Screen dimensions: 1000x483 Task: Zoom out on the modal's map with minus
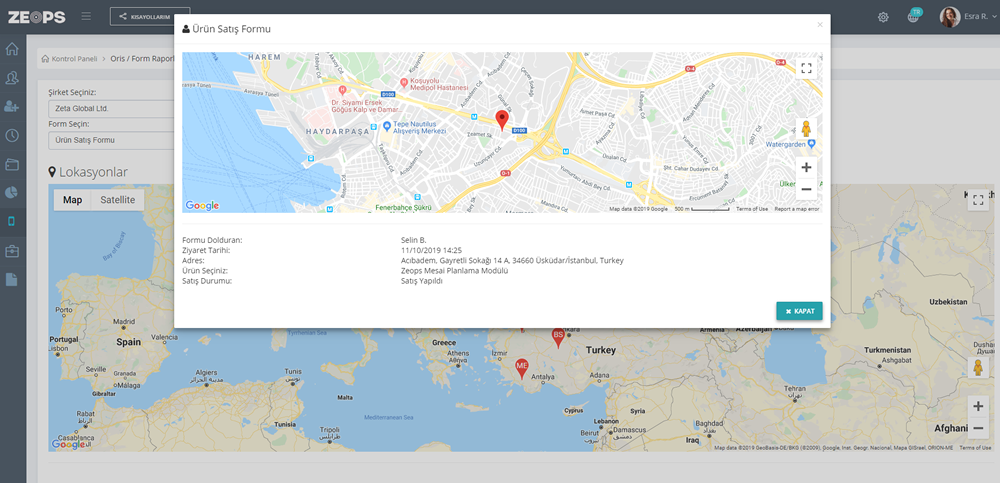point(806,189)
